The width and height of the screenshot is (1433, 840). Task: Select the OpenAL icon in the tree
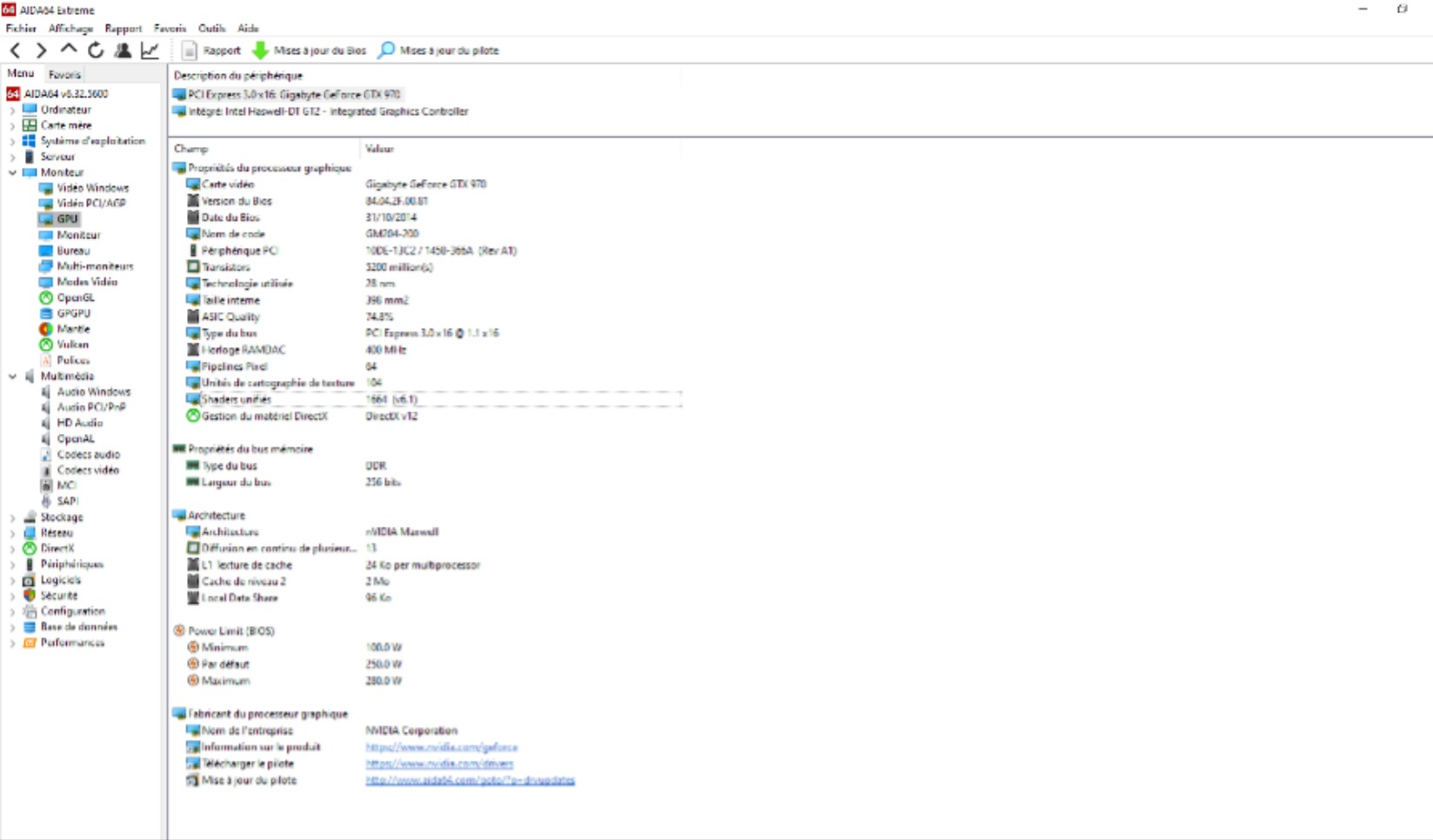pos(46,439)
